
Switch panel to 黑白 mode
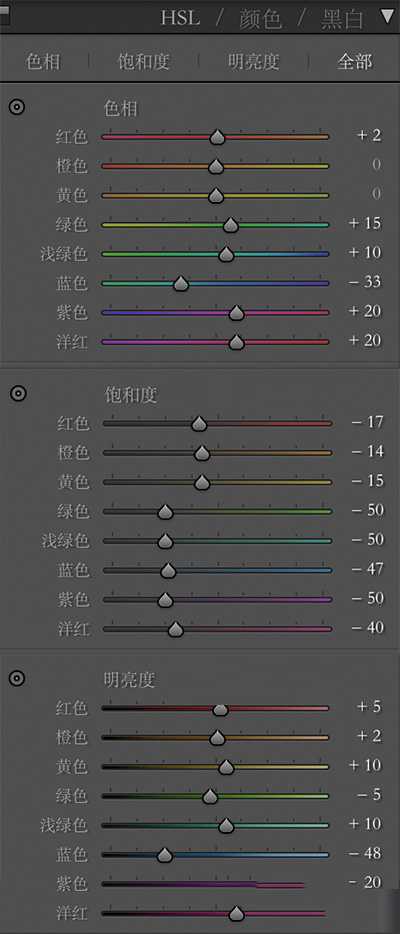click(342, 19)
